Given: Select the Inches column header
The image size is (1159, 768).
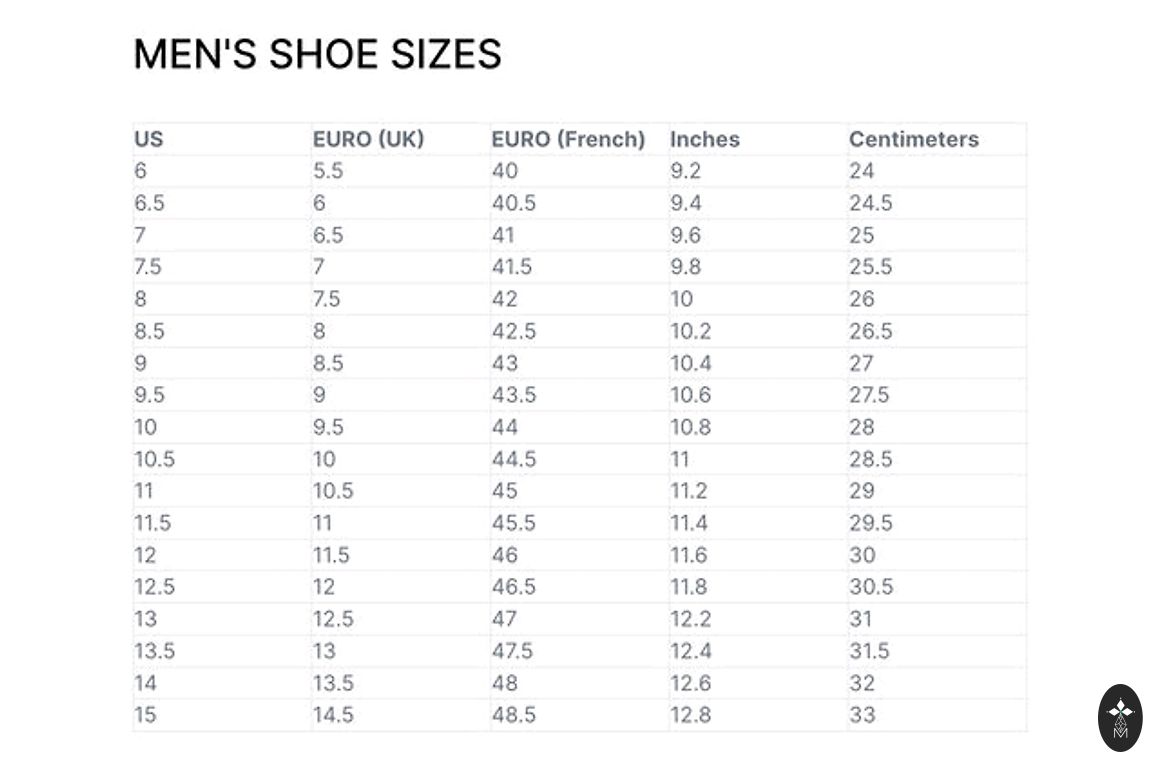Looking at the screenshot, I should tap(705, 139).
